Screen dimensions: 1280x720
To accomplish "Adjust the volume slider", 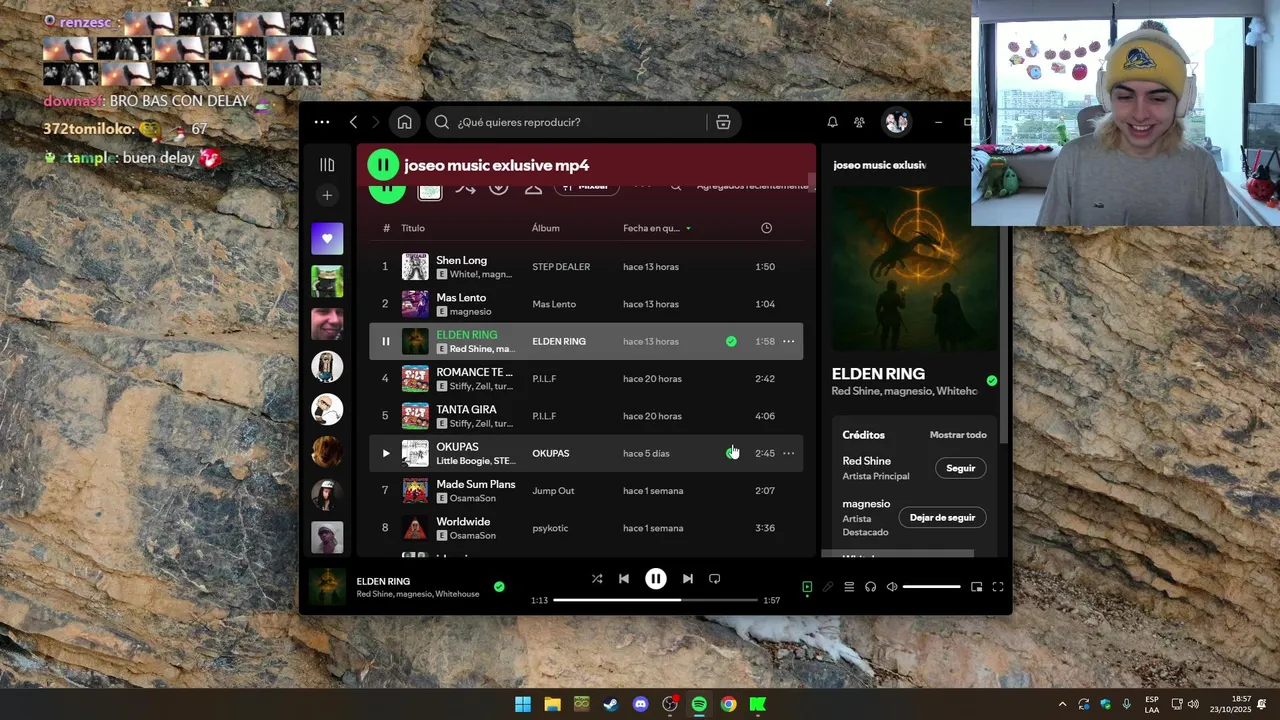I will click(x=932, y=587).
